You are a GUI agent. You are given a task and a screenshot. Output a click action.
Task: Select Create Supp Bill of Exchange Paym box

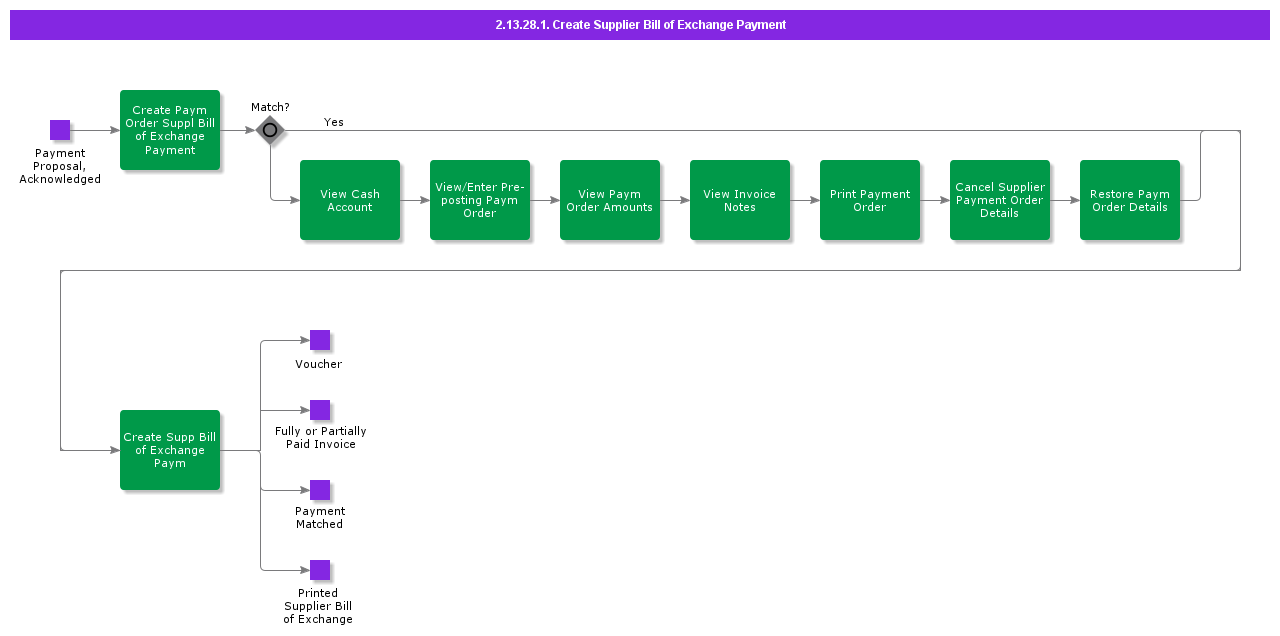(x=170, y=450)
